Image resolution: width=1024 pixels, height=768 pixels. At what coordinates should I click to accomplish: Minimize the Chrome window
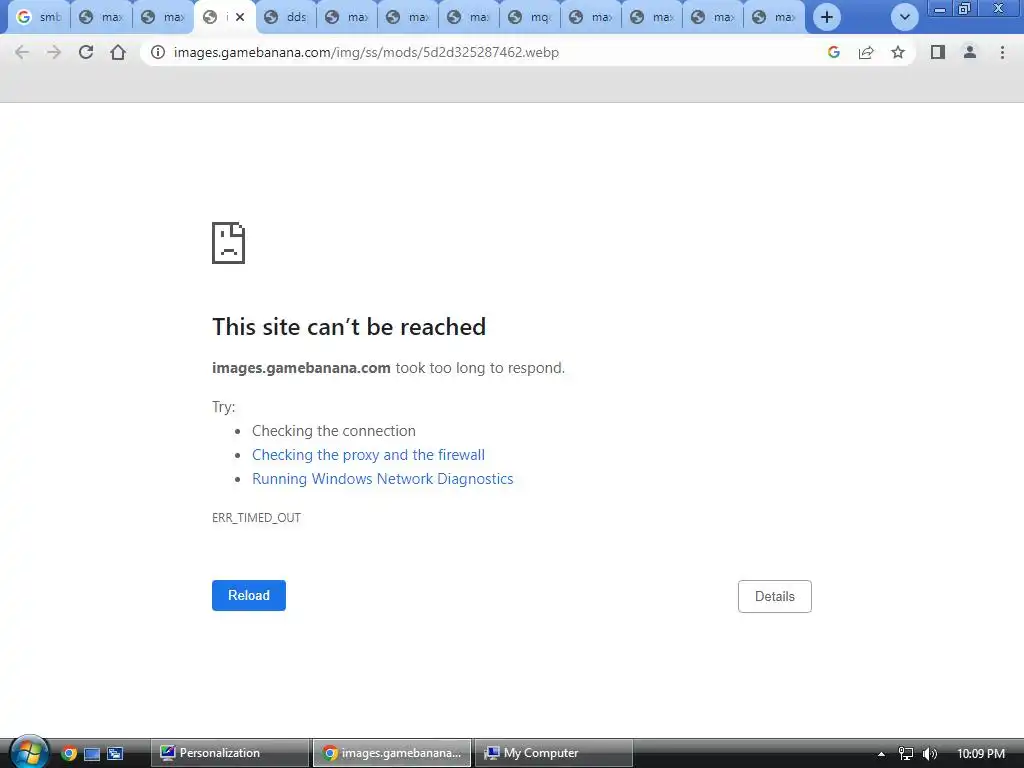click(940, 8)
